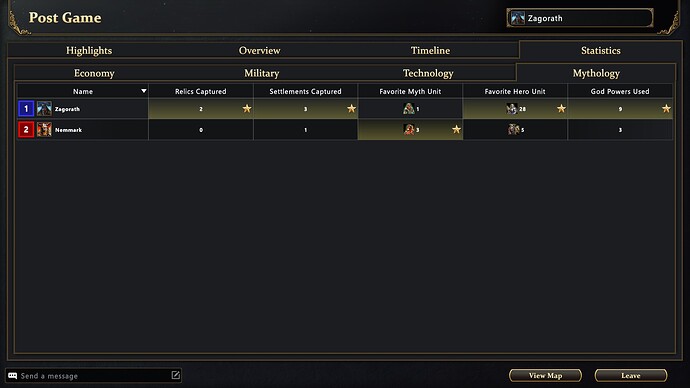Open the Military statistics sub-tab
The width and height of the screenshot is (690, 388).
click(x=261, y=73)
